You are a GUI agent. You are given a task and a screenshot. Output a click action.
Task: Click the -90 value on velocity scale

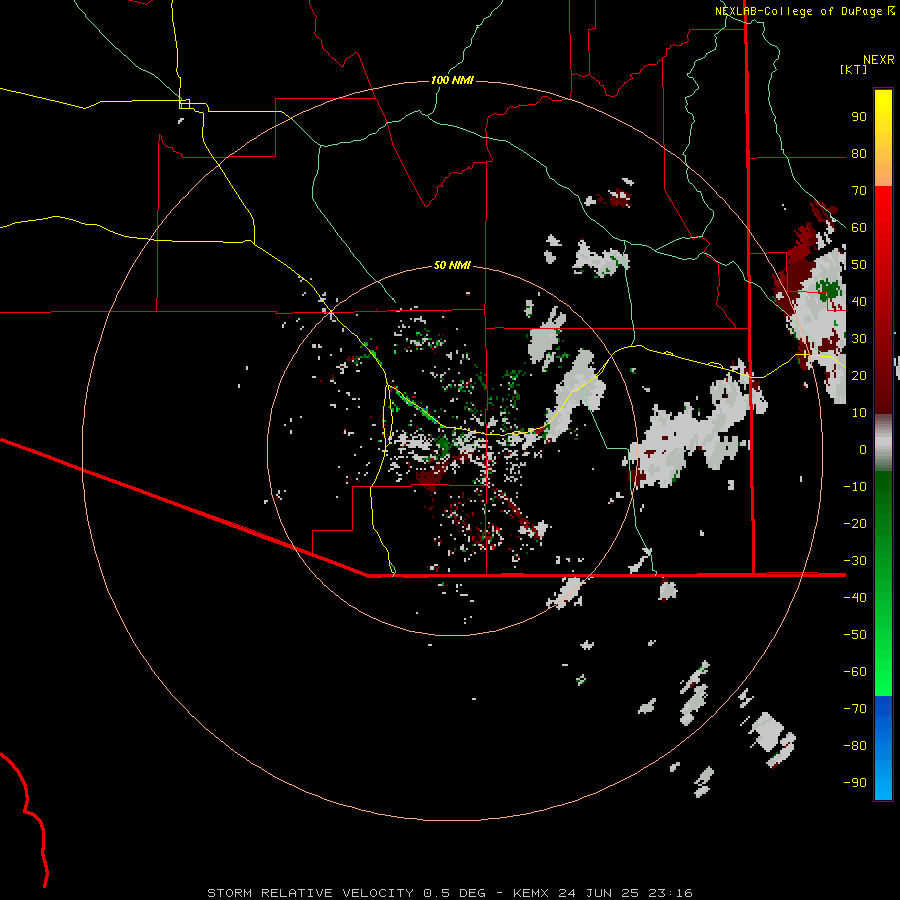pos(855,782)
